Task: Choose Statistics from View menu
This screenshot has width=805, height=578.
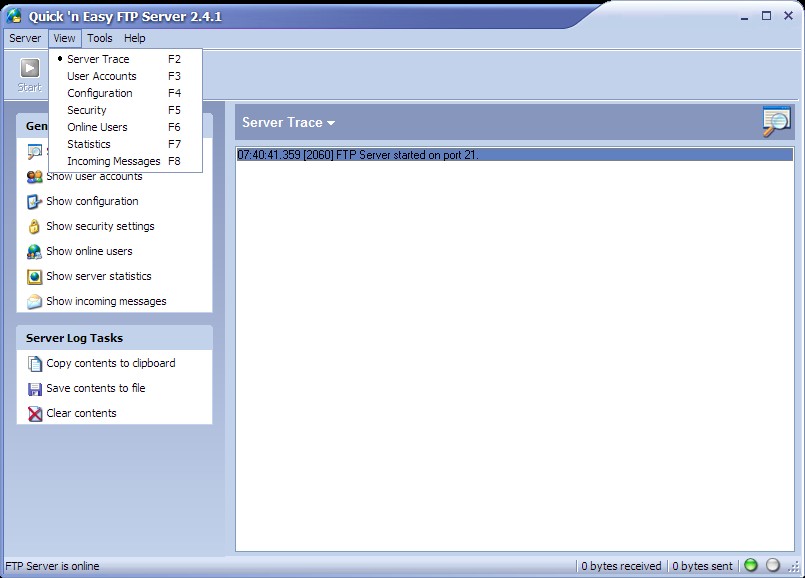Action: tap(125, 144)
